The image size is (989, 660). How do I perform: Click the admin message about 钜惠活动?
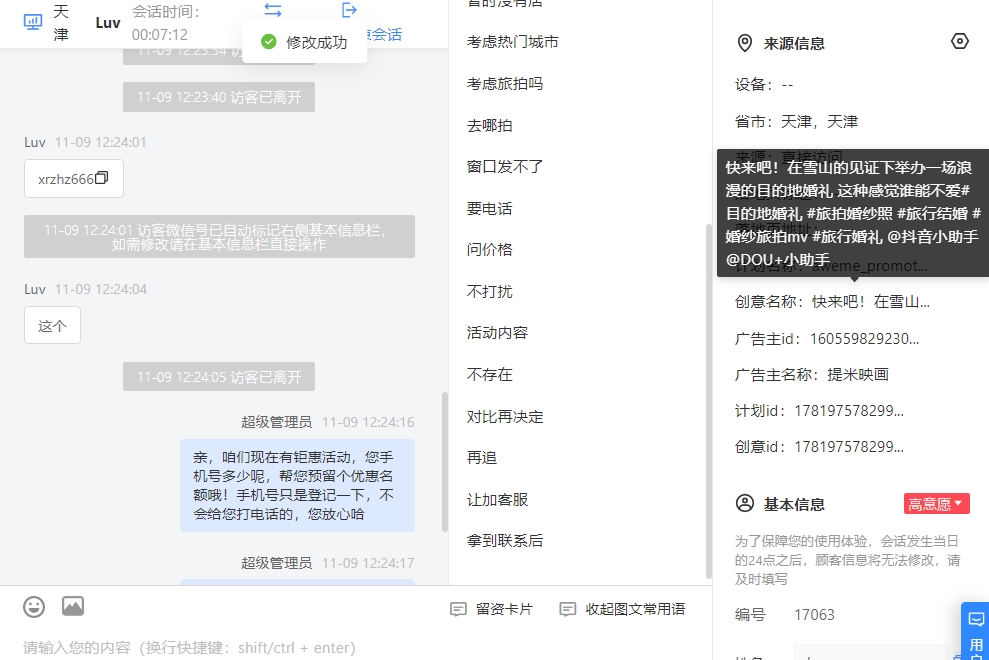pyautogui.click(x=297, y=485)
